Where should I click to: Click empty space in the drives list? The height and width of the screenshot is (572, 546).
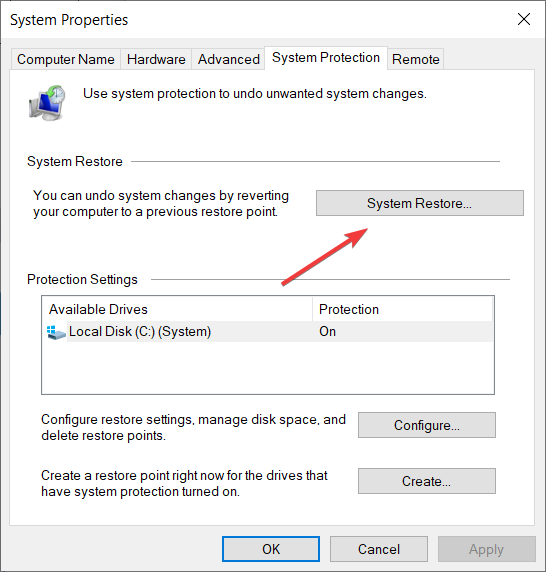click(x=267, y=368)
